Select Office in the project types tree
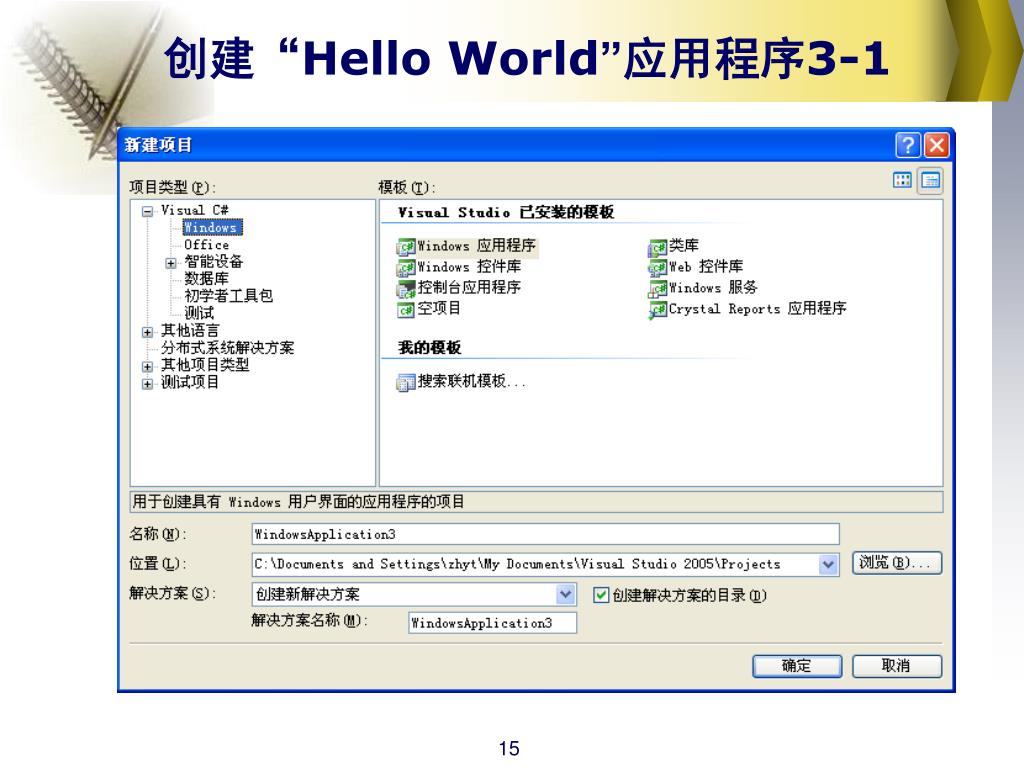Viewport: 1024px width, 768px height. click(x=206, y=245)
